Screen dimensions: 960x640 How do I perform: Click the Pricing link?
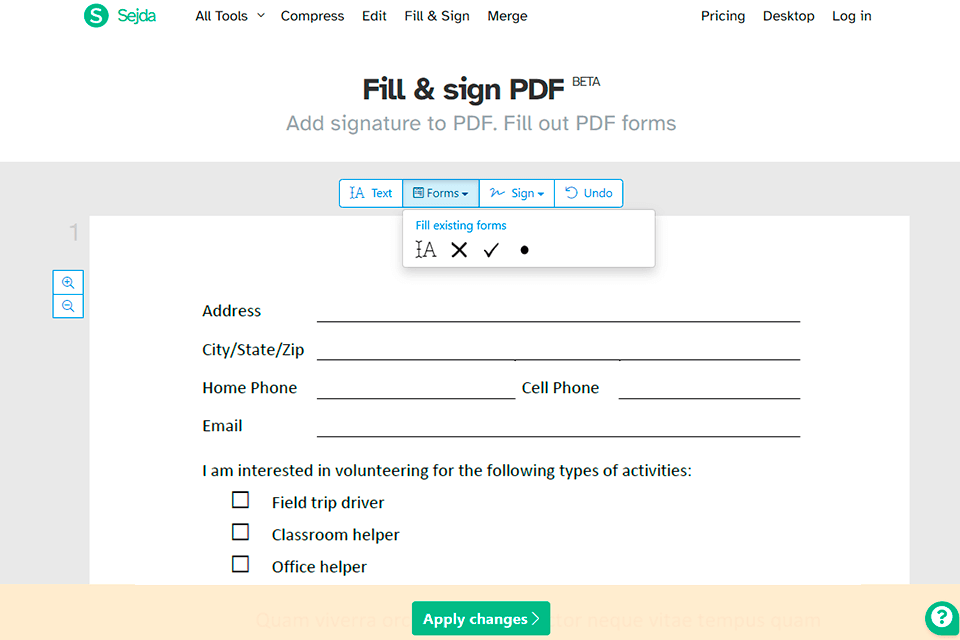(x=722, y=16)
